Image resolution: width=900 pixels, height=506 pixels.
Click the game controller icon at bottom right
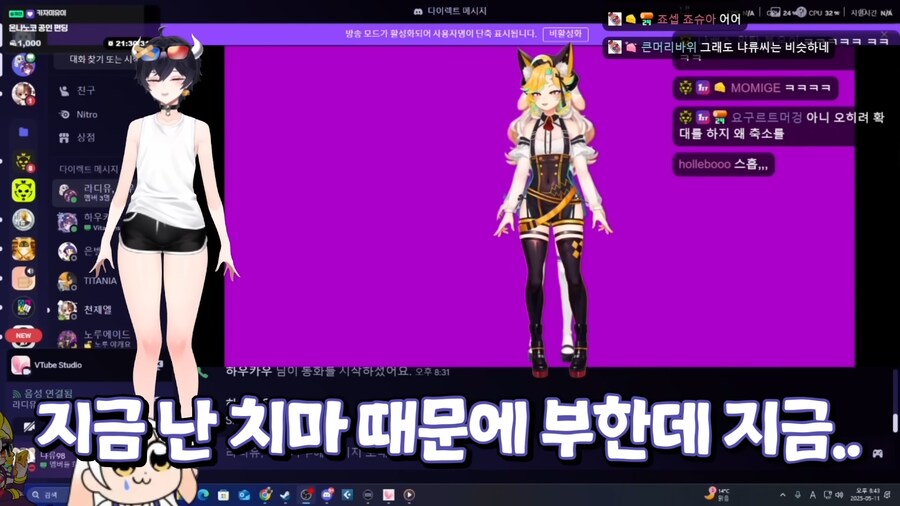click(x=878, y=453)
